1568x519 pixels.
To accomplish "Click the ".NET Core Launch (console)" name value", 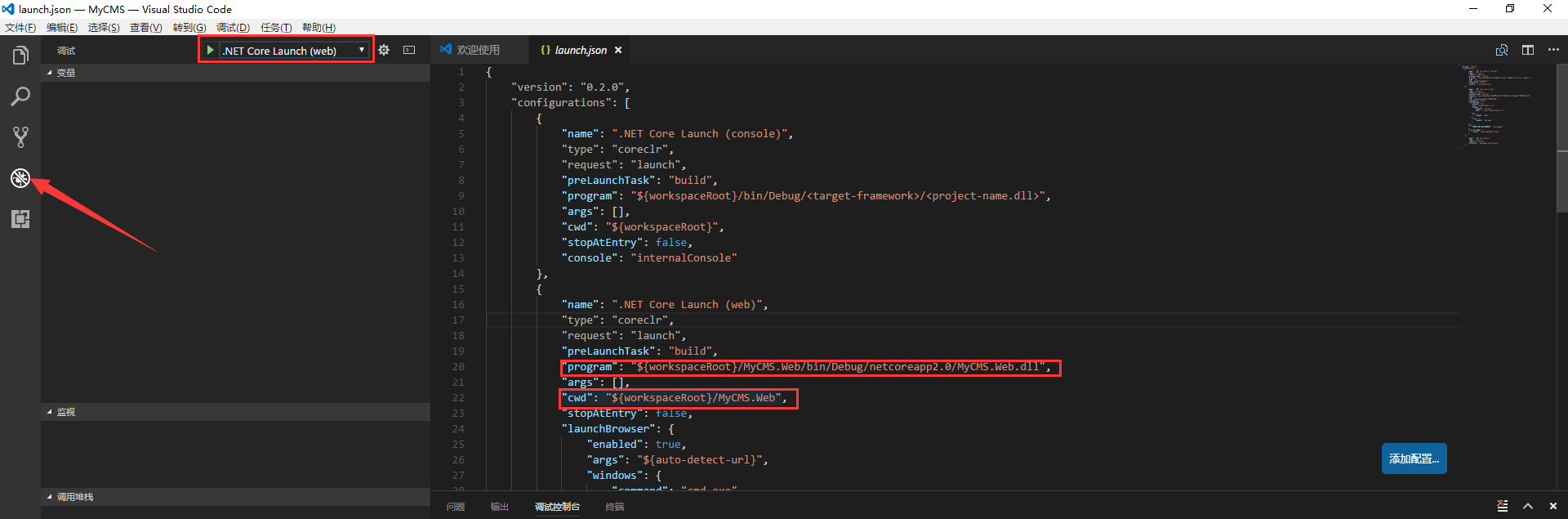I will (x=701, y=134).
